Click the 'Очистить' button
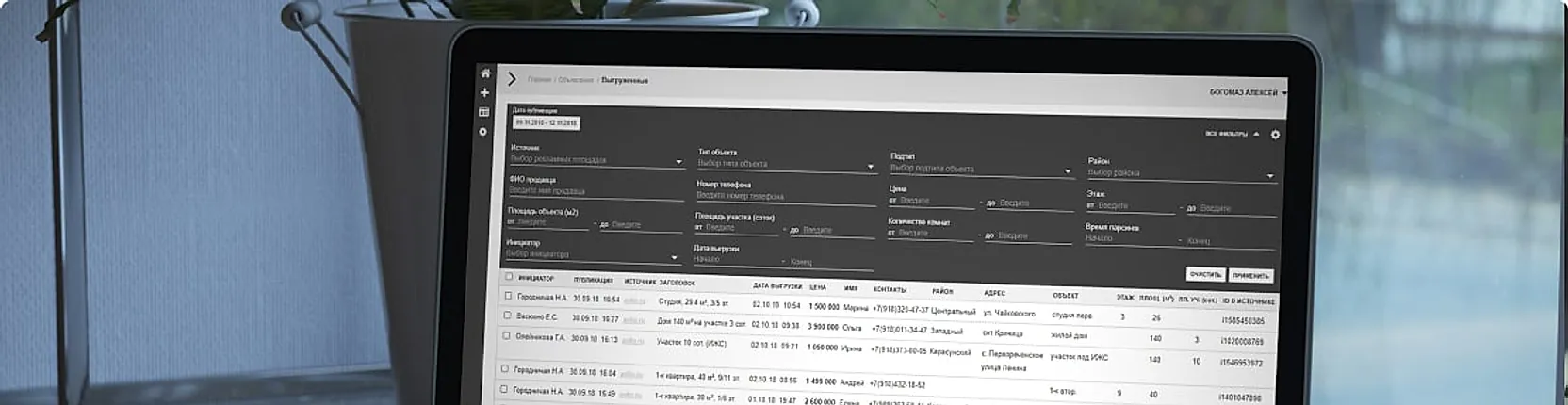1568x405 pixels. pyautogui.click(x=1205, y=274)
